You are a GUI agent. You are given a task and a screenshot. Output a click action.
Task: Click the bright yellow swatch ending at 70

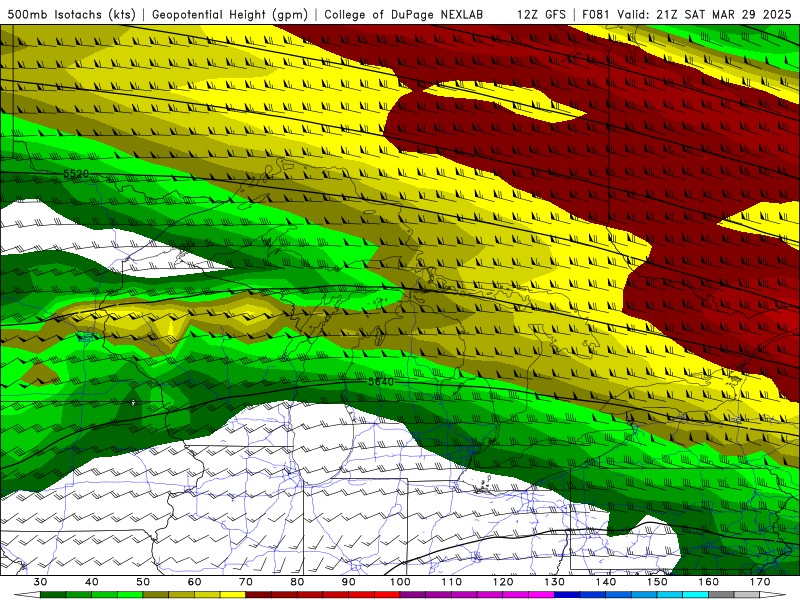(x=233, y=595)
